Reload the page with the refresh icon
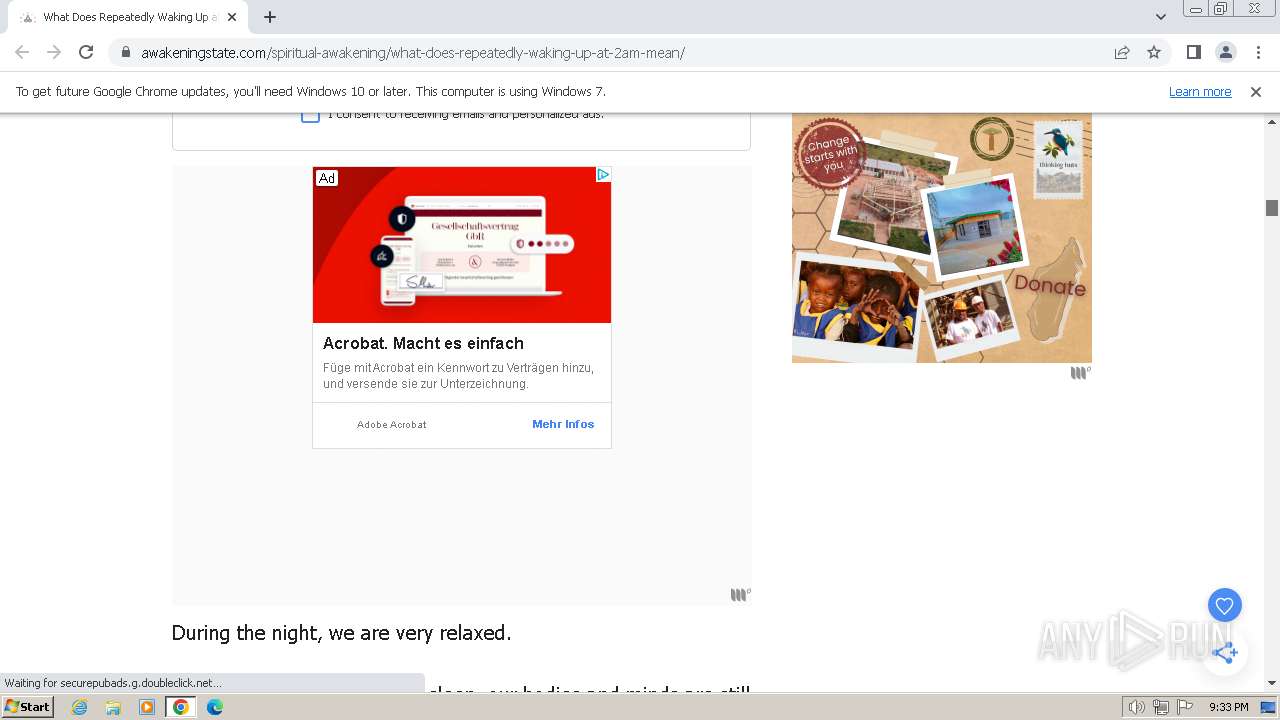1280x720 pixels. coord(86,52)
